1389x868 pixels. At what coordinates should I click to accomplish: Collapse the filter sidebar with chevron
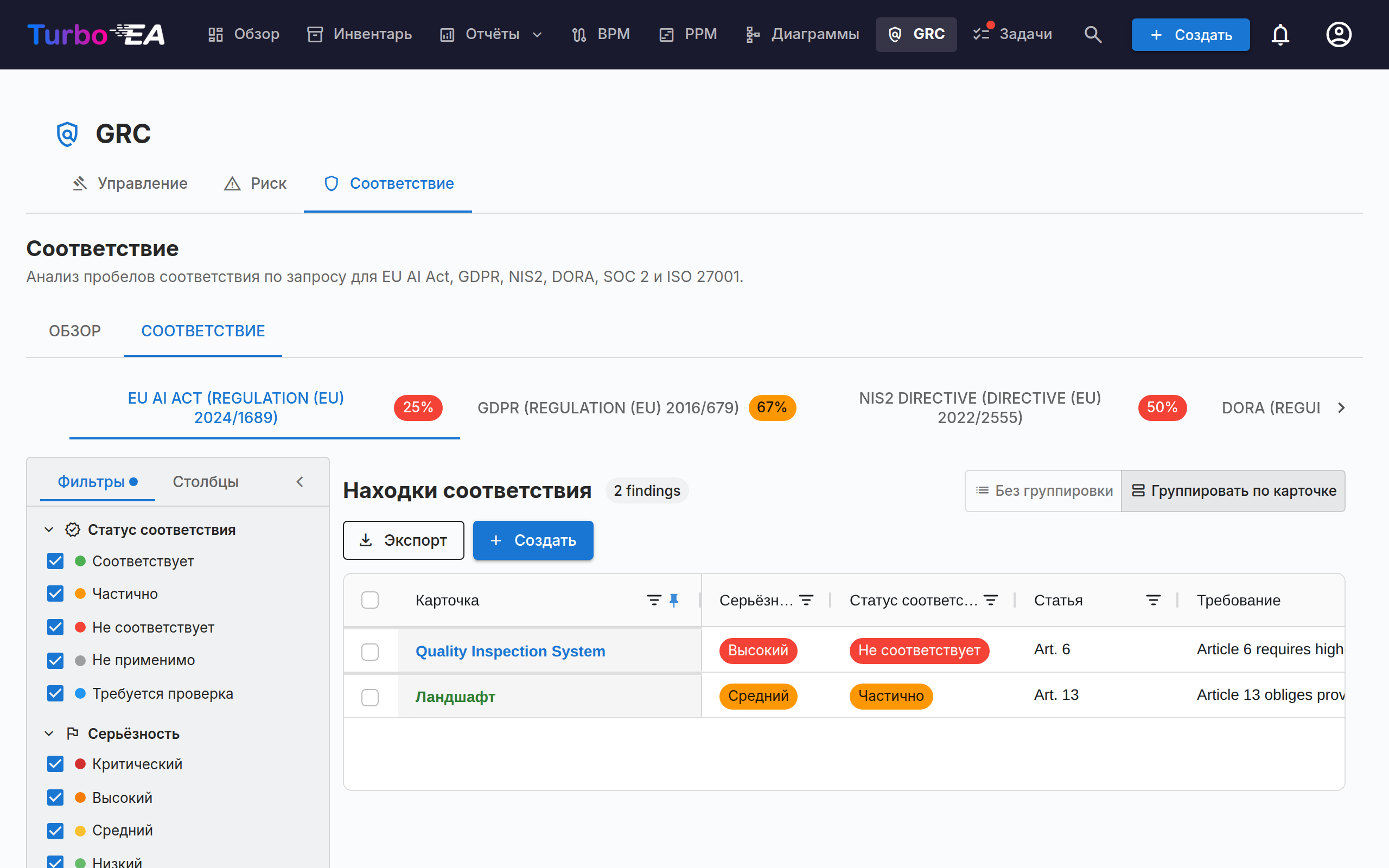pos(300,482)
